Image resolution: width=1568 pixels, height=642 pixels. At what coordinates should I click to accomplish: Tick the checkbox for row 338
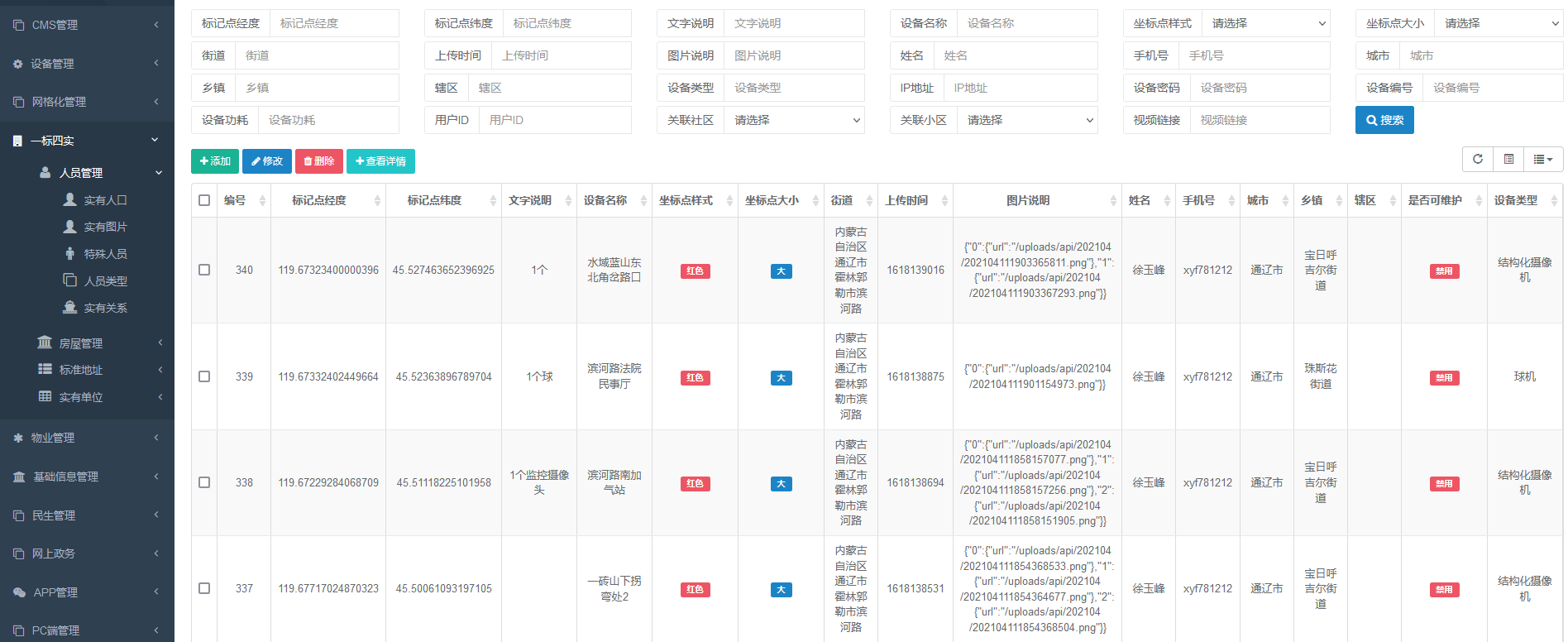204,482
